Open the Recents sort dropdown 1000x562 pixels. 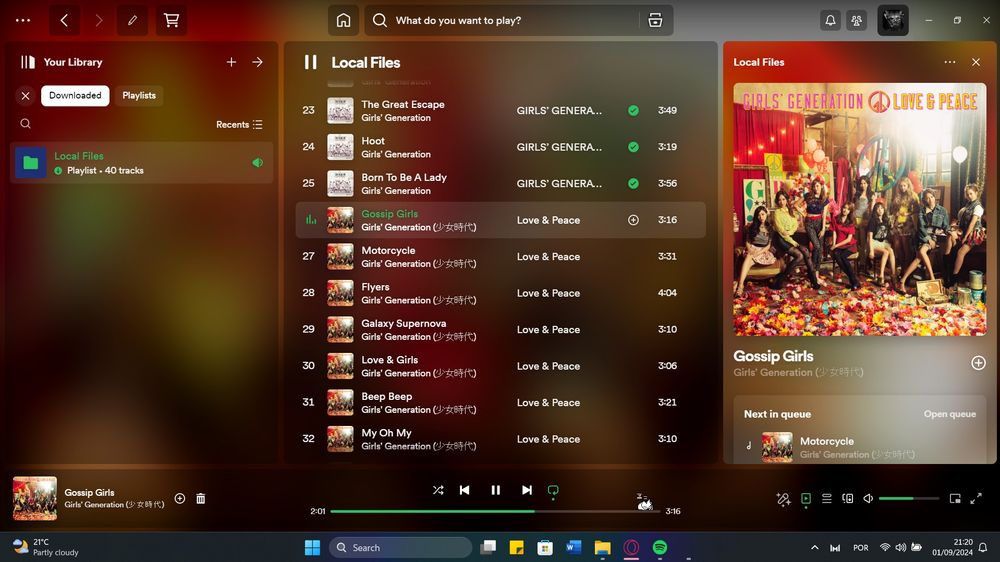pos(239,124)
